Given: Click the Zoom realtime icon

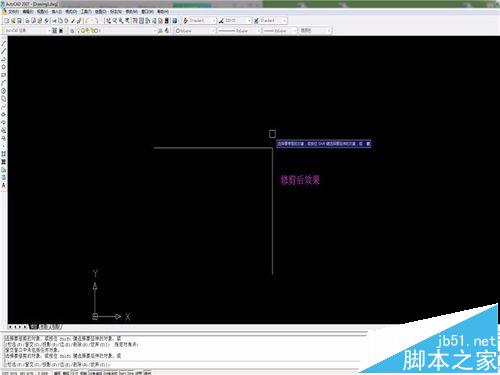Looking at the screenshot, I should (114, 21).
